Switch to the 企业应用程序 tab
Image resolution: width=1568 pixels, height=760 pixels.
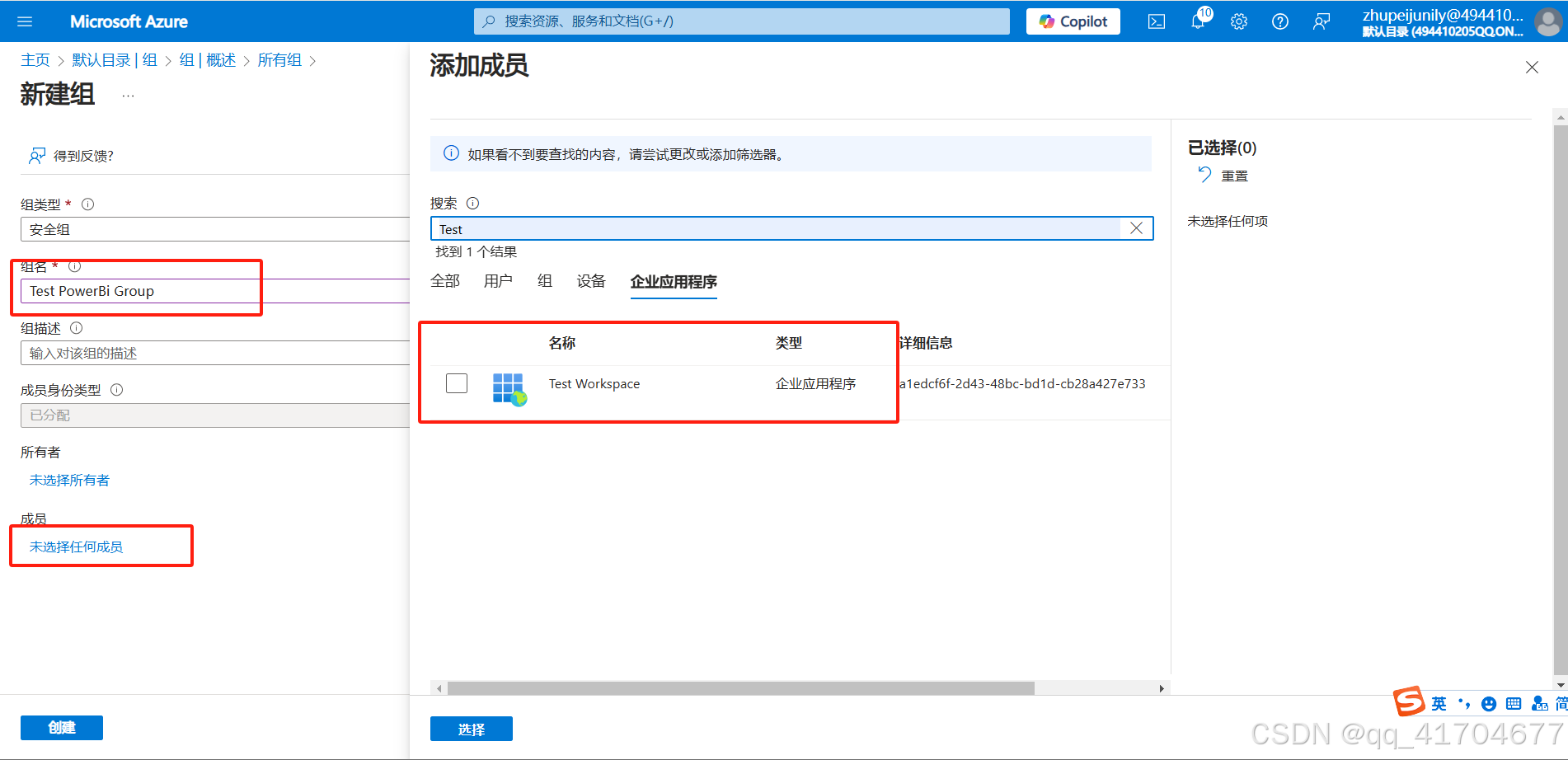coord(673,282)
